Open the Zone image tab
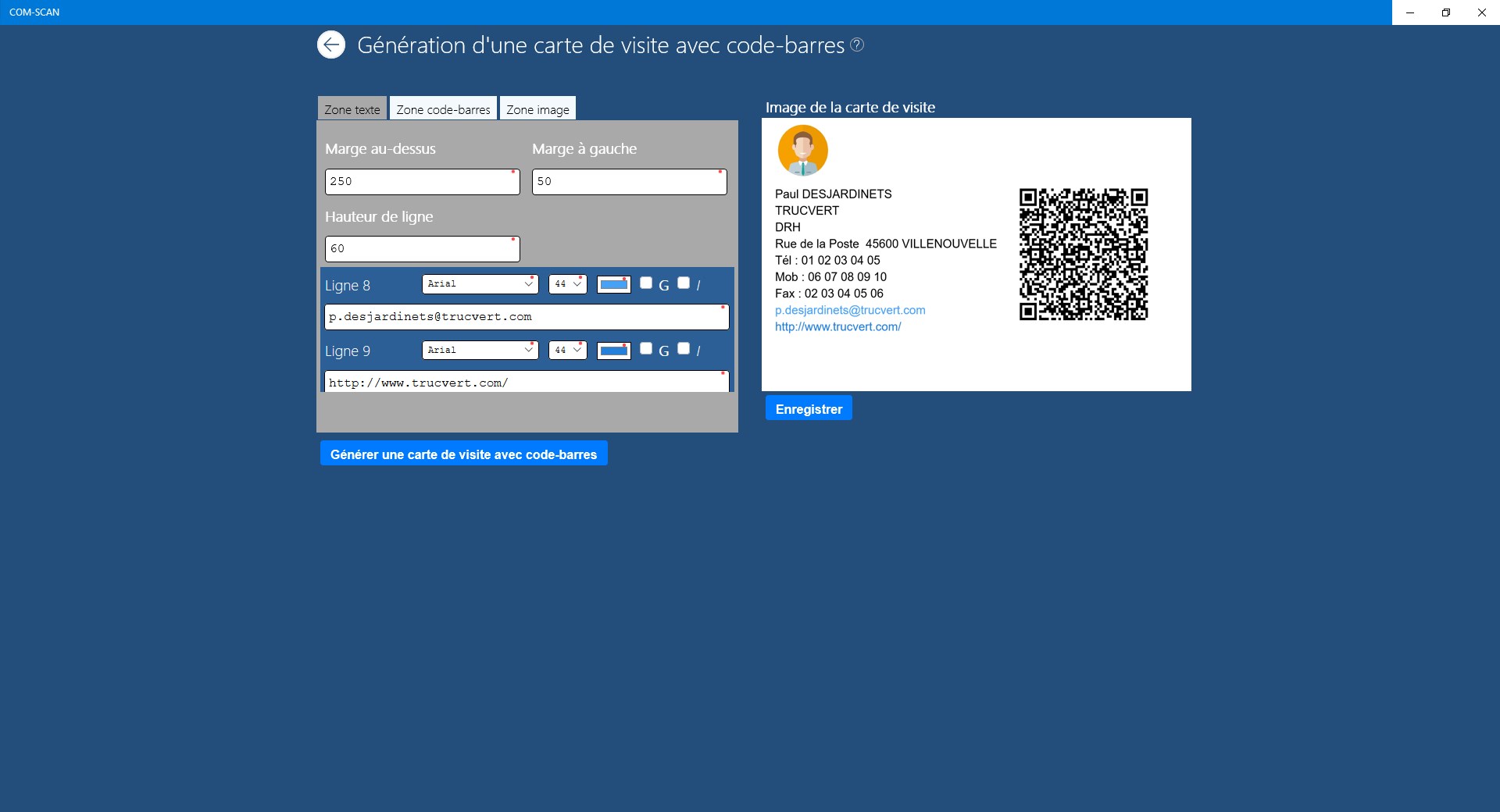Screen dimensions: 1500x812 [537, 109]
